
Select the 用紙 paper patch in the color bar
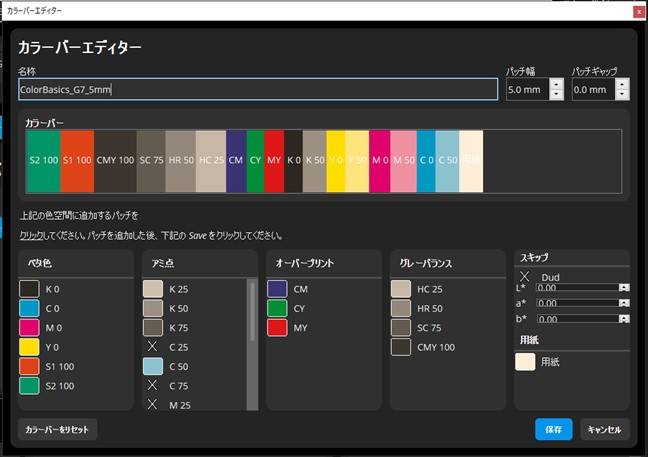[x=471, y=161]
